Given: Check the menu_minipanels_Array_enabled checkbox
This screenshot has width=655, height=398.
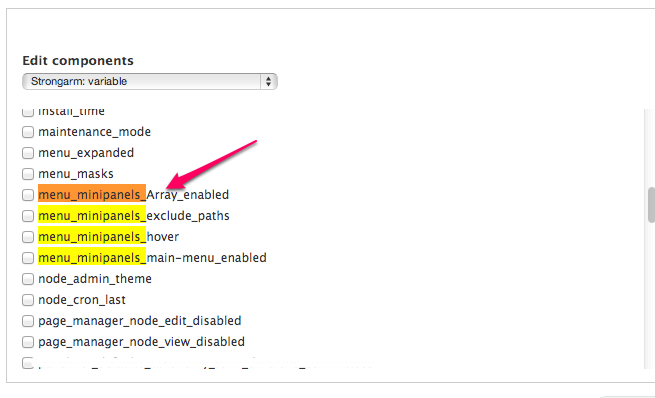Looking at the screenshot, I should [28, 195].
